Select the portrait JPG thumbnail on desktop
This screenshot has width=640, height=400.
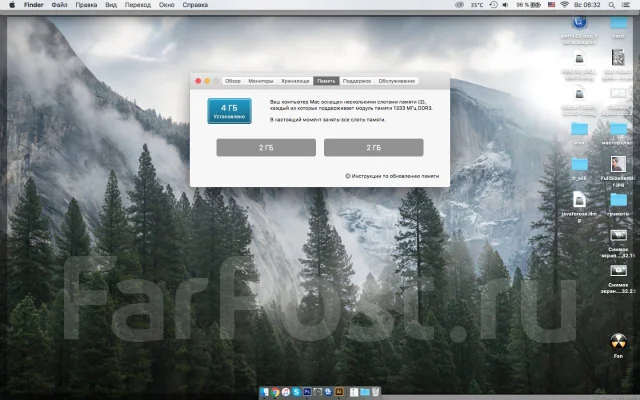point(618,164)
